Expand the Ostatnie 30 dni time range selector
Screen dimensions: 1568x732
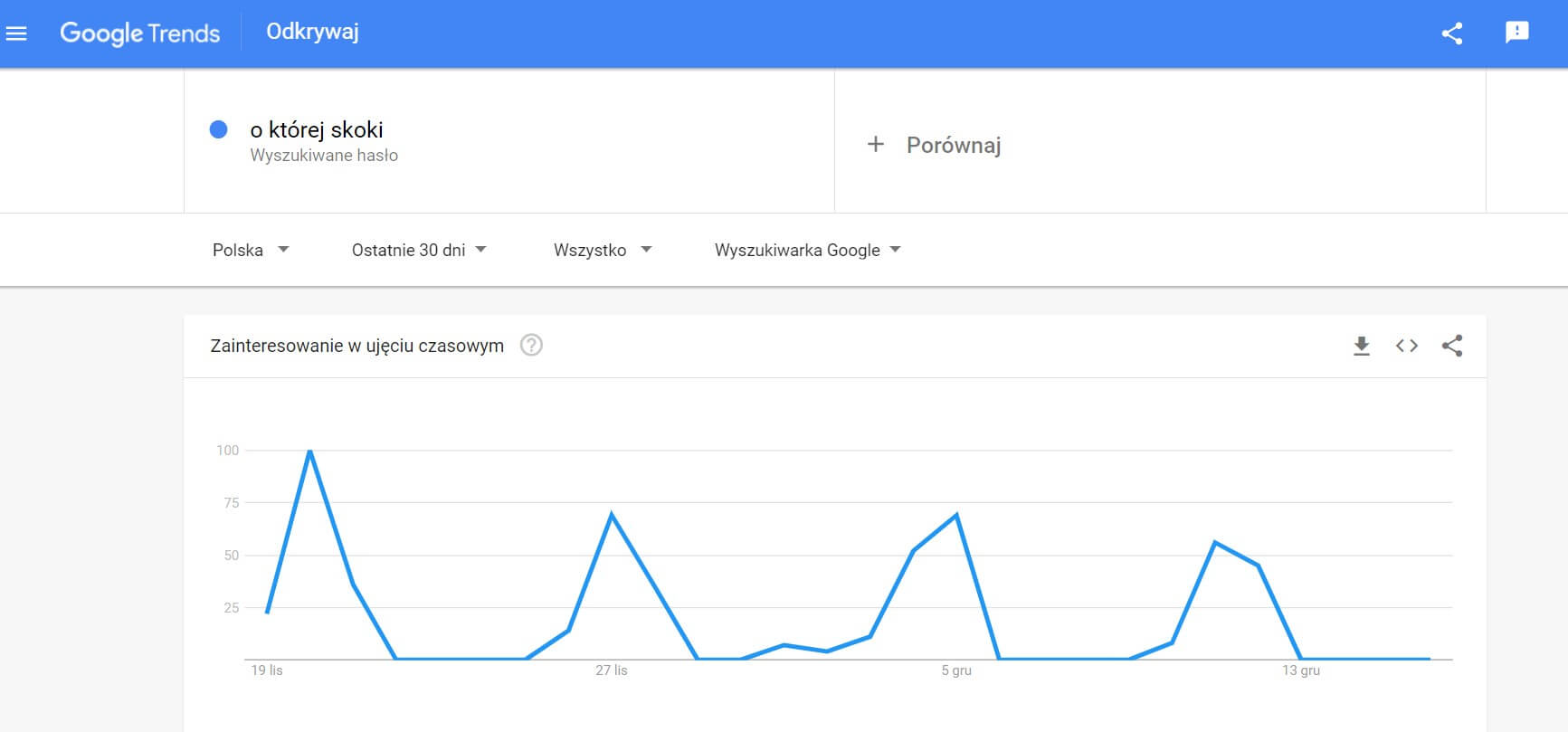[421, 250]
